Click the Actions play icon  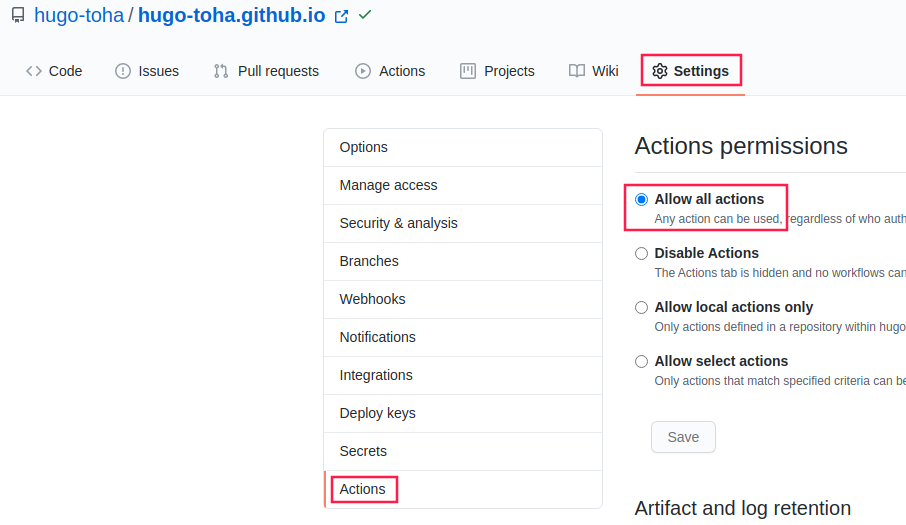363,71
